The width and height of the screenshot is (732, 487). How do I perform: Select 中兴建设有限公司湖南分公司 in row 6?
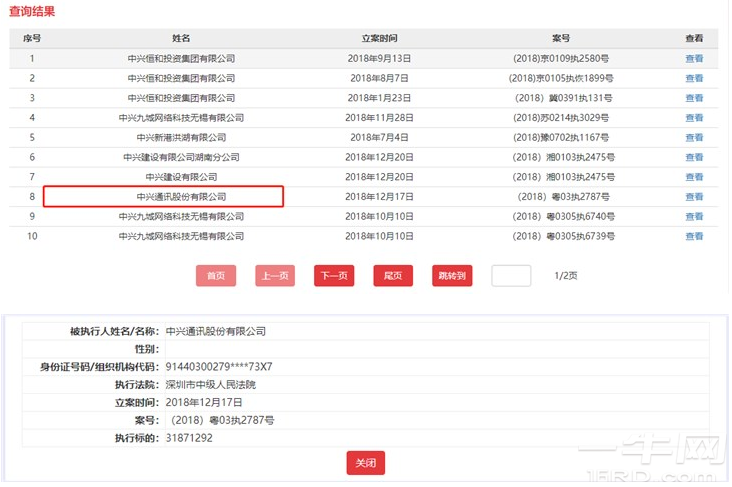click(181, 157)
